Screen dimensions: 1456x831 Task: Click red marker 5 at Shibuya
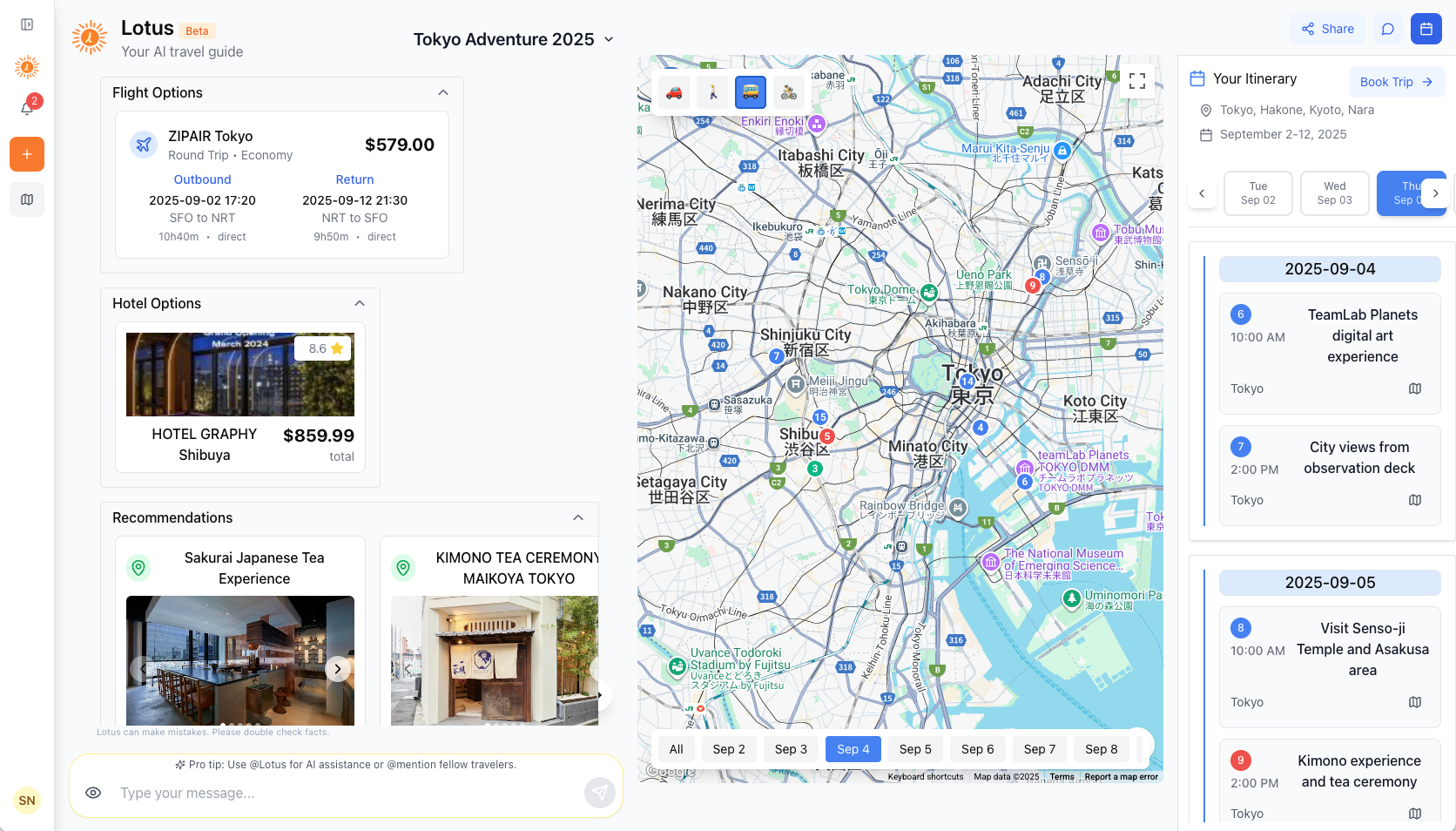pyautogui.click(x=827, y=436)
